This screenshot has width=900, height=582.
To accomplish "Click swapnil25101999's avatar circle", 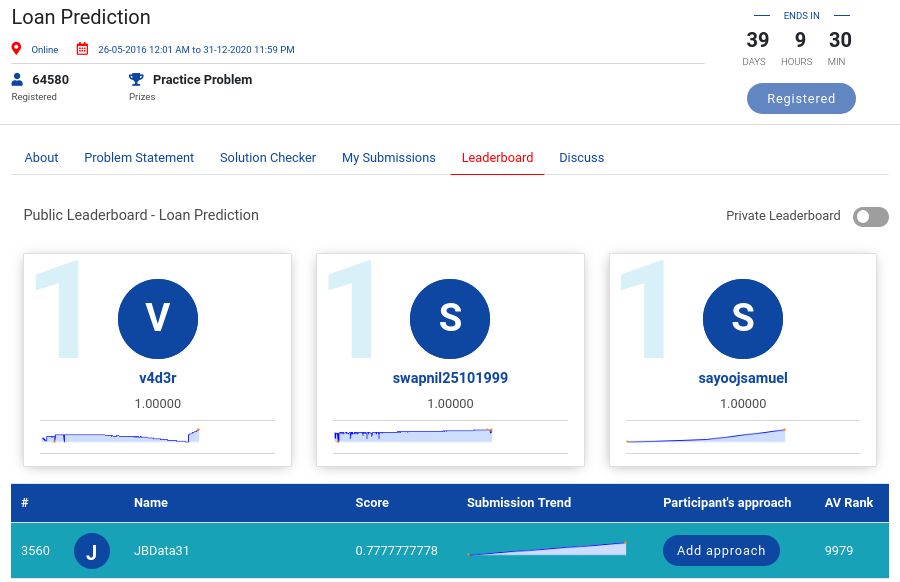I will click(450, 318).
